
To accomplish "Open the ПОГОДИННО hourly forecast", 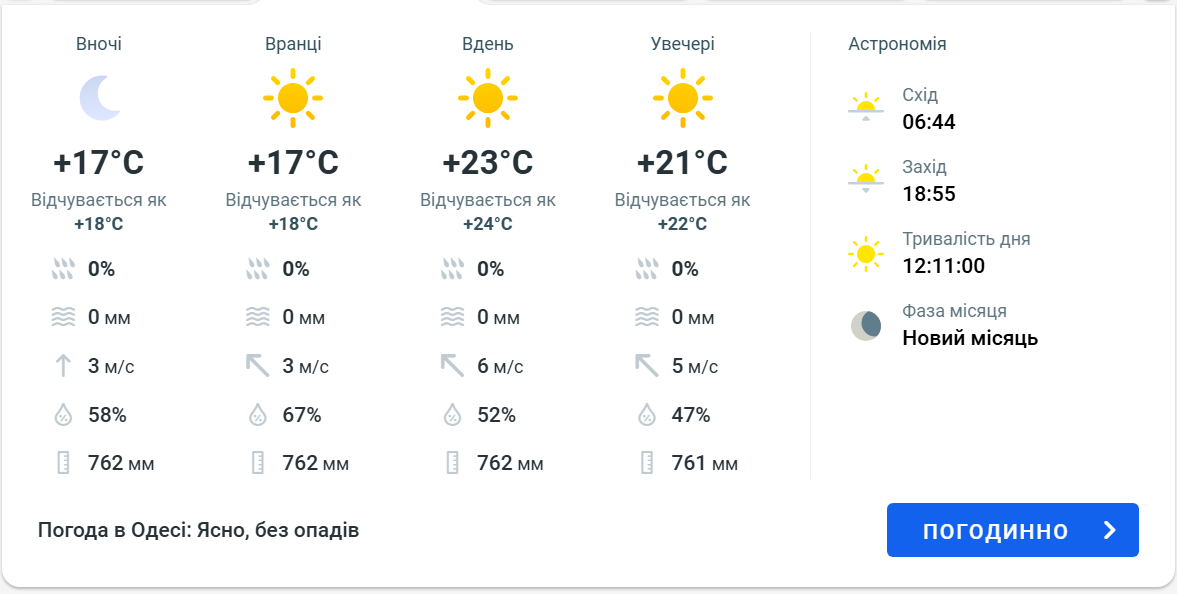I will pyautogui.click(x=1013, y=530).
